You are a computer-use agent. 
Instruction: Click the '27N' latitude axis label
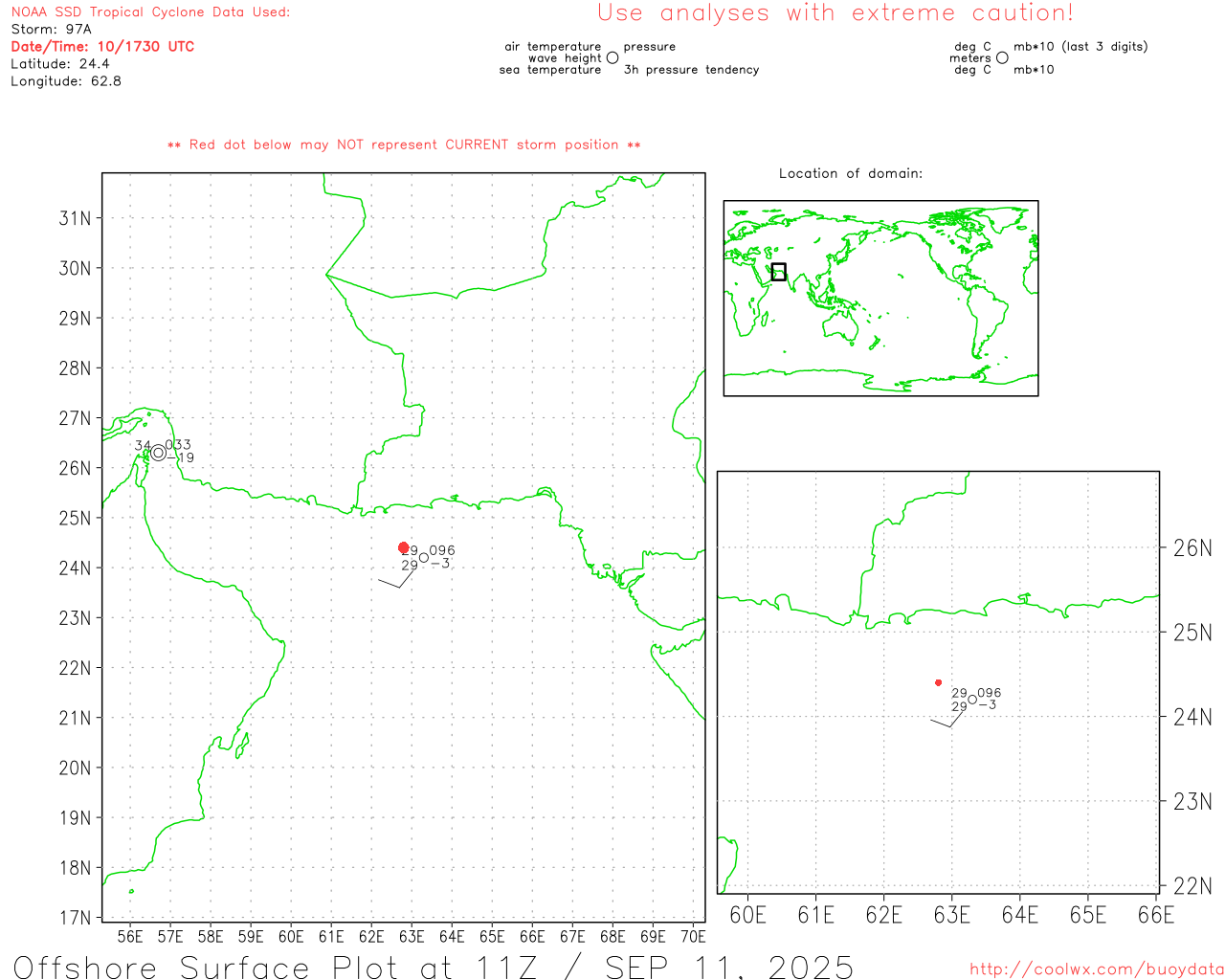pos(76,418)
